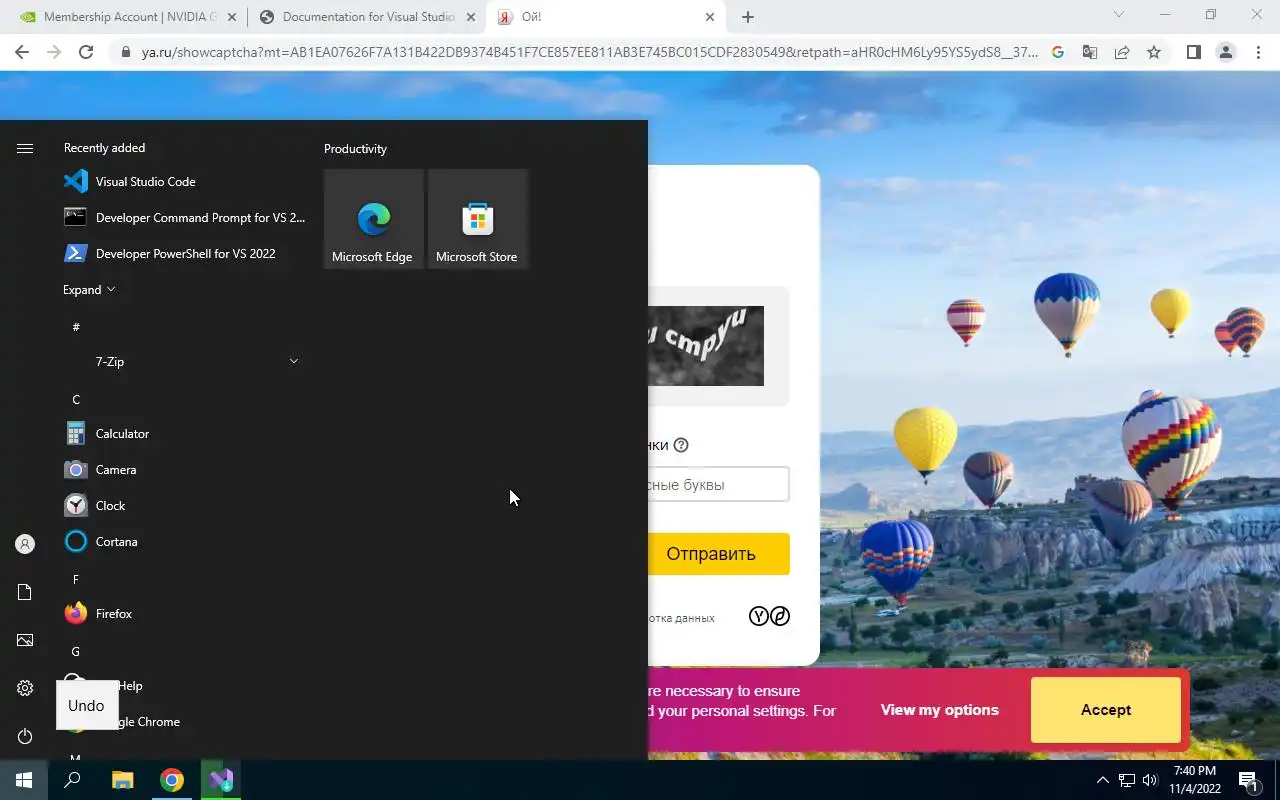Click View my options

[x=939, y=710]
